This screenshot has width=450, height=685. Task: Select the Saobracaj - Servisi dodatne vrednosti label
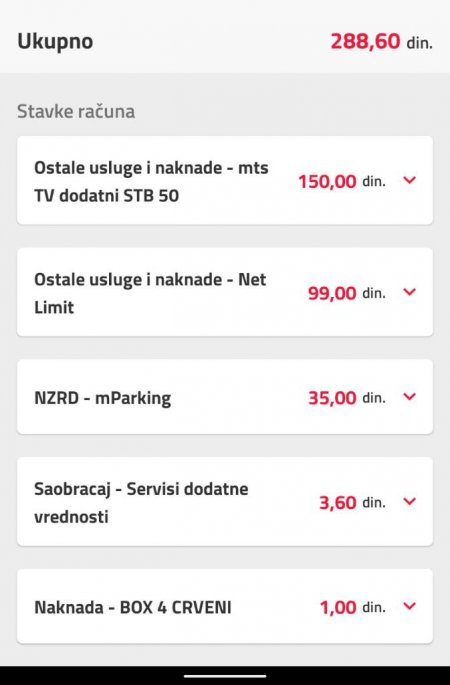pos(141,502)
